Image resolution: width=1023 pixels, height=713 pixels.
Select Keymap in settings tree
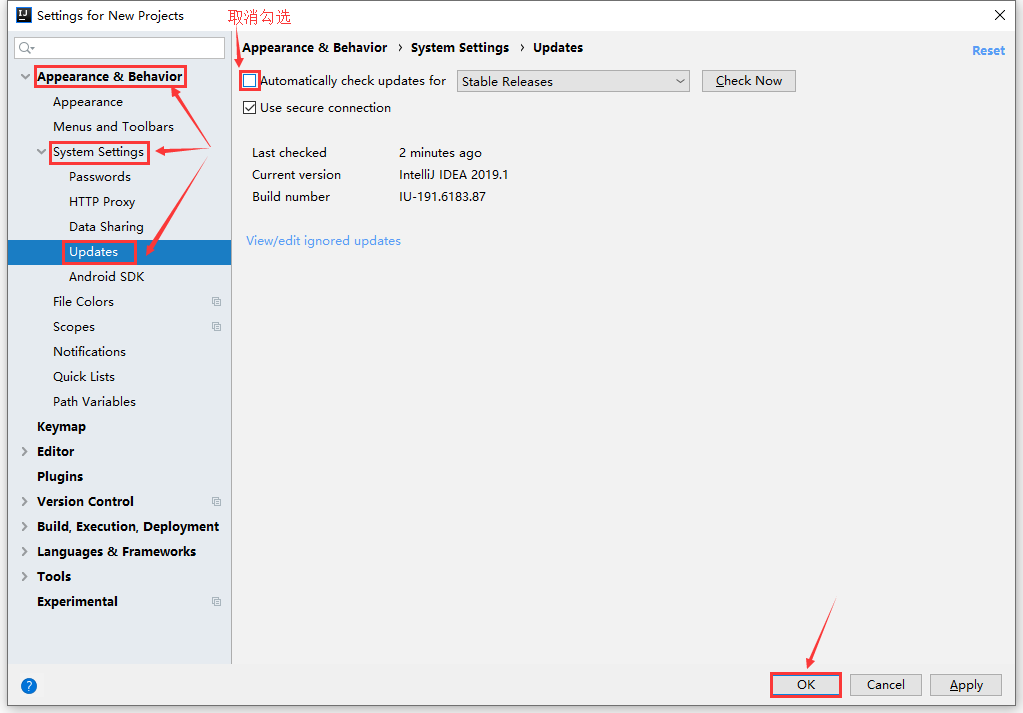[61, 427]
